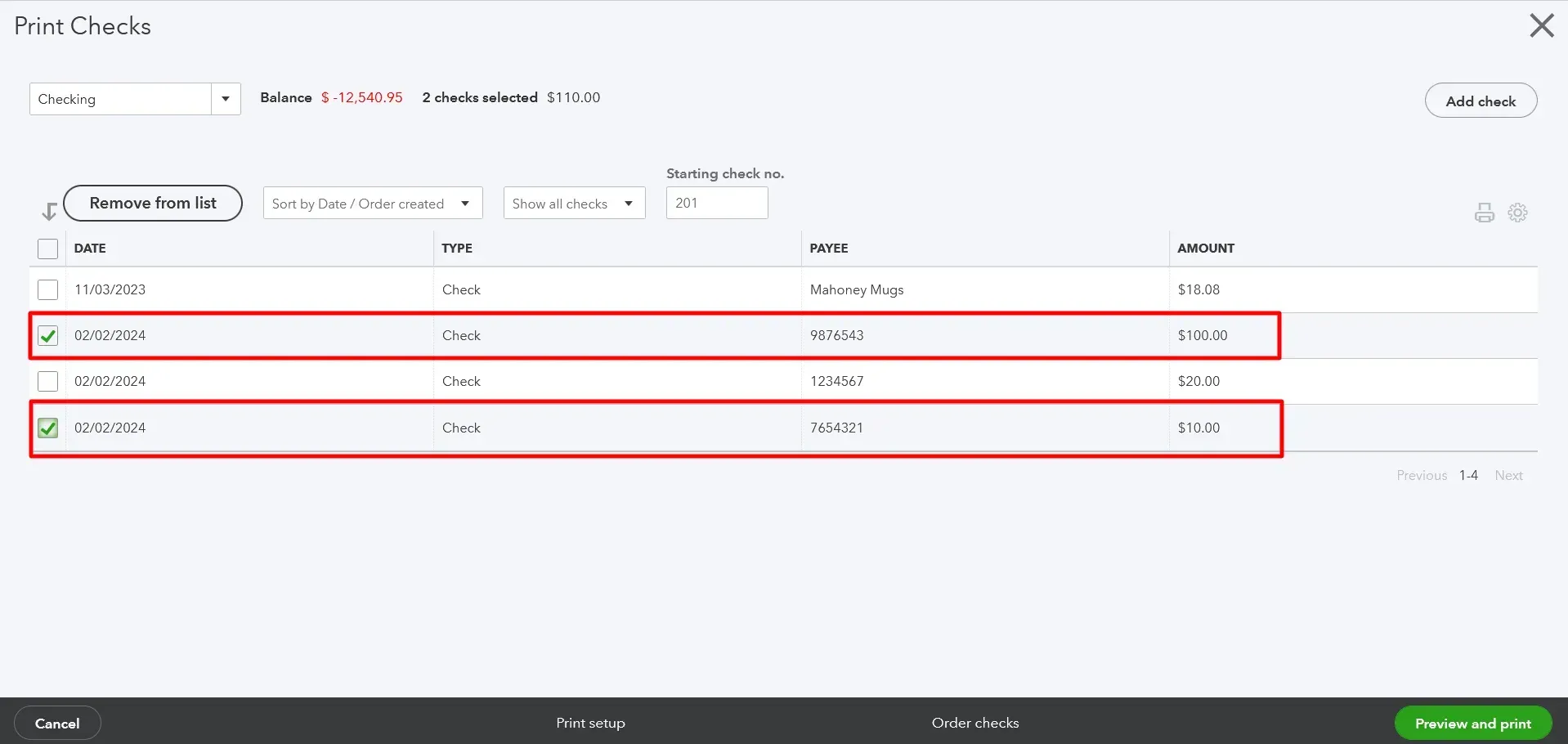Click the 2 checks selected label
The height and width of the screenshot is (744, 1568).
tap(480, 97)
